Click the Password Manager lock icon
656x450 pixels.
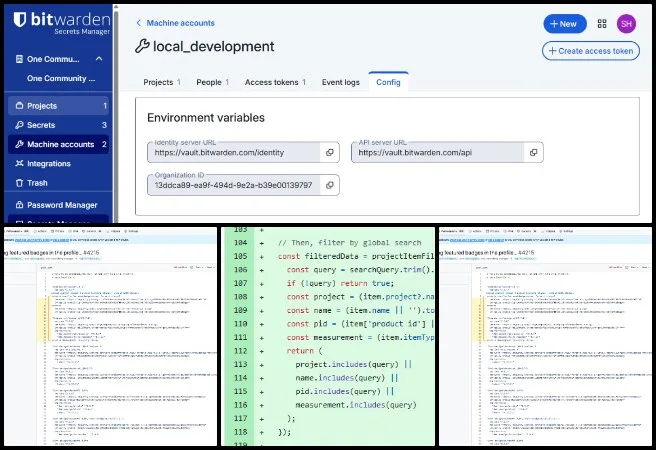[19, 205]
